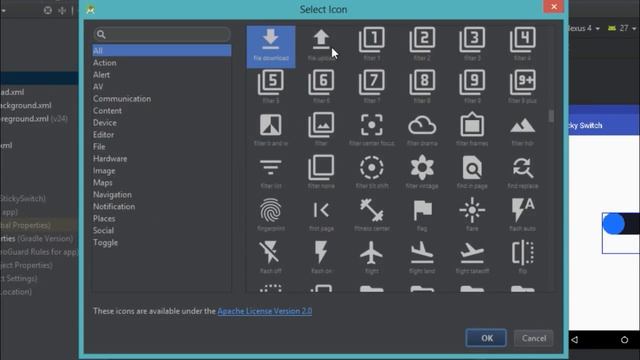This screenshot has width=640, height=360.
Task: Switch to the Editor category
Action: tap(103, 135)
